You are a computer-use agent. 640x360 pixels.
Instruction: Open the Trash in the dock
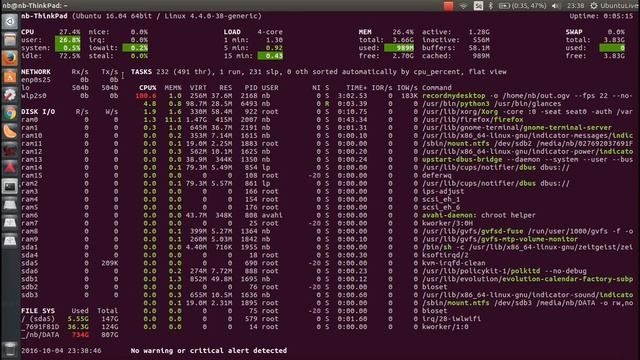pos(10,349)
